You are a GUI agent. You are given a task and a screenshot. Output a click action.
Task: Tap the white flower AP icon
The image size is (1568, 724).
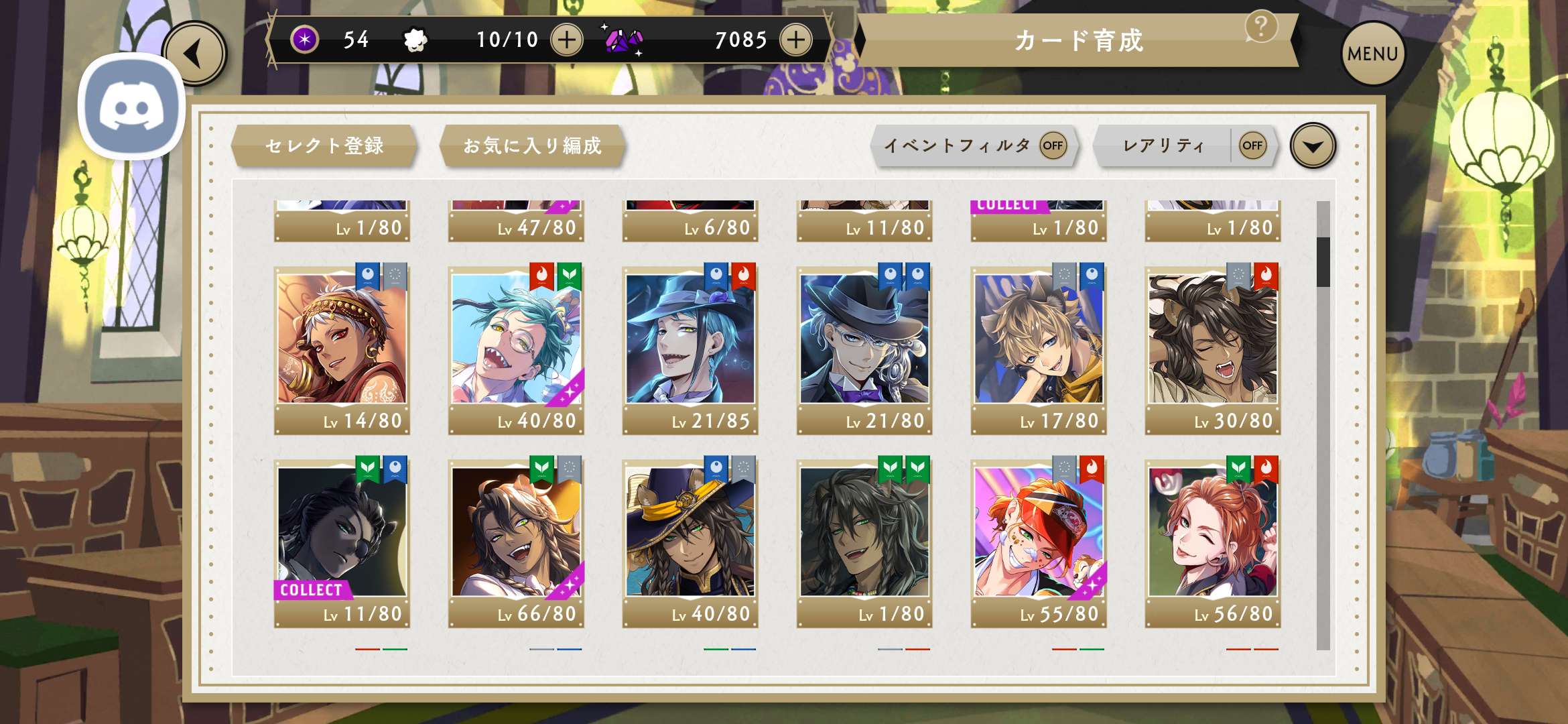[416, 40]
